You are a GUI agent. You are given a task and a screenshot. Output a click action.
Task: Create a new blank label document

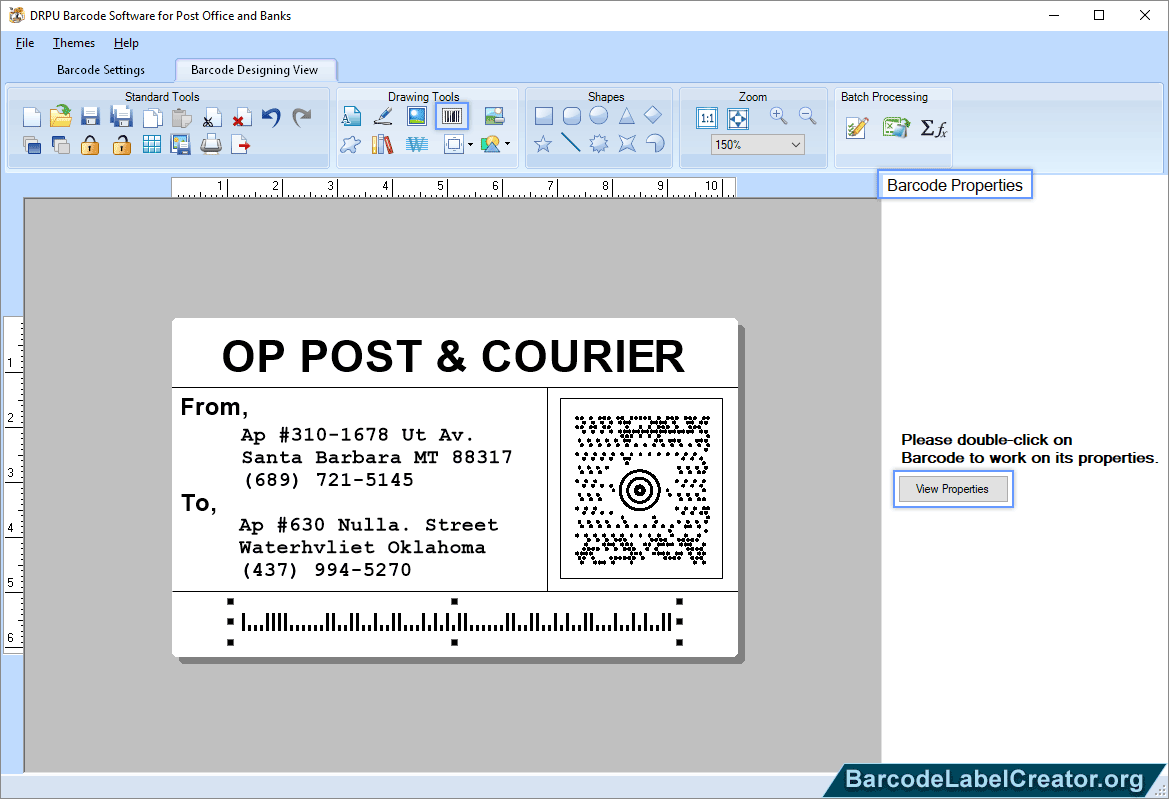(31, 117)
